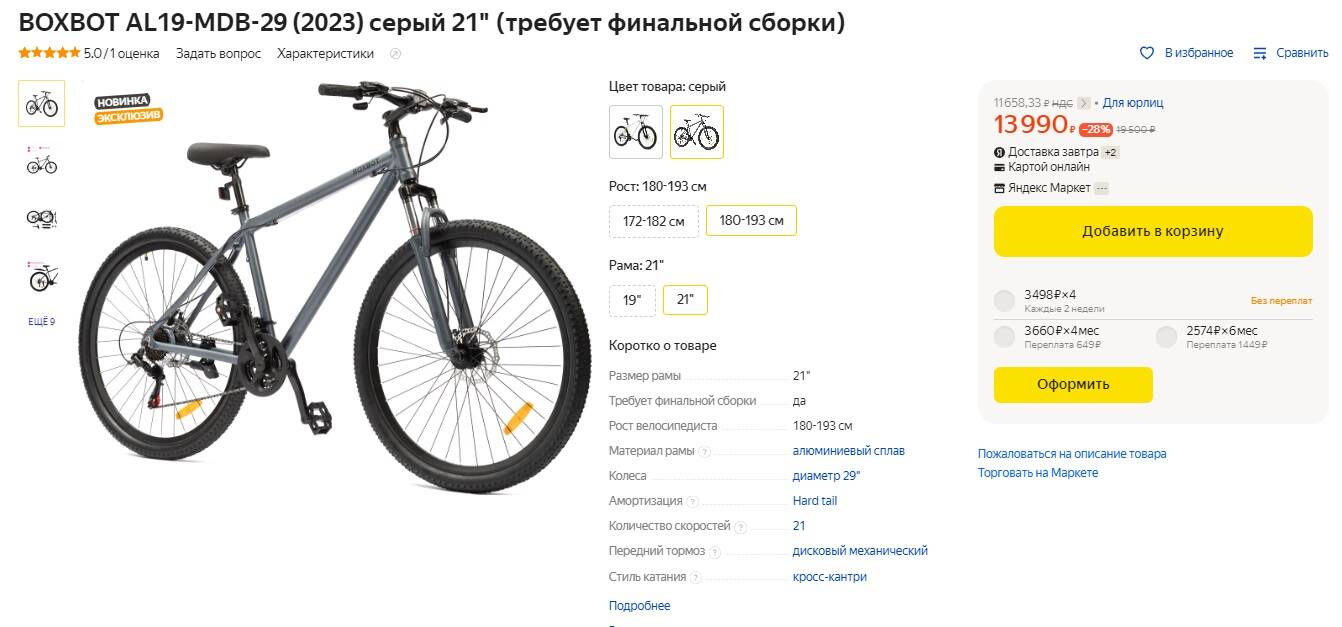Click the help icon beside Стиль катания

click(x=697, y=578)
